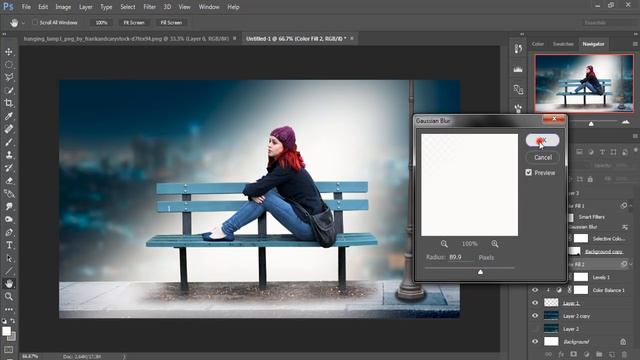The width and height of the screenshot is (640, 360).
Task: Open the status bar info arrow
Action: click(x=124, y=356)
